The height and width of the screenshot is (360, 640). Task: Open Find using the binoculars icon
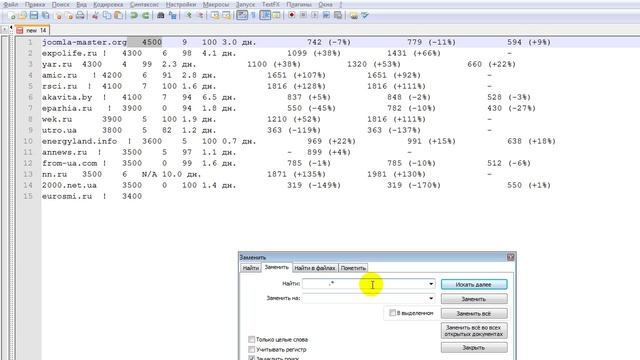pyautogui.click(x=161, y=16)
